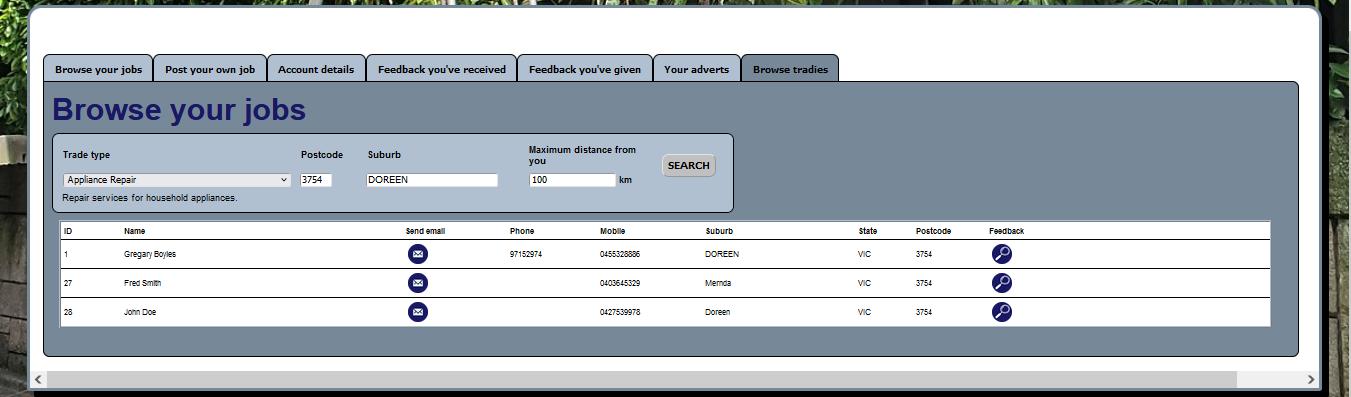View feedback for Fred Smith
The width and height of the screenshot is (1351, 397).
(1001, 283)
